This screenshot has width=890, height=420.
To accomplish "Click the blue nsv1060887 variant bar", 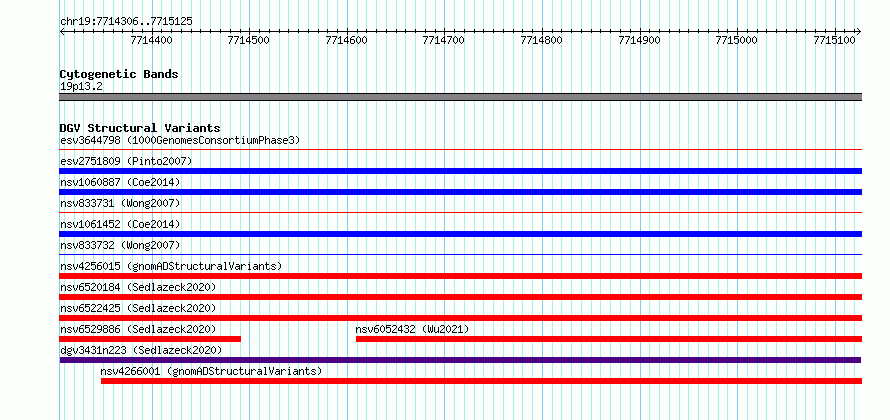I will coord(460,192).
